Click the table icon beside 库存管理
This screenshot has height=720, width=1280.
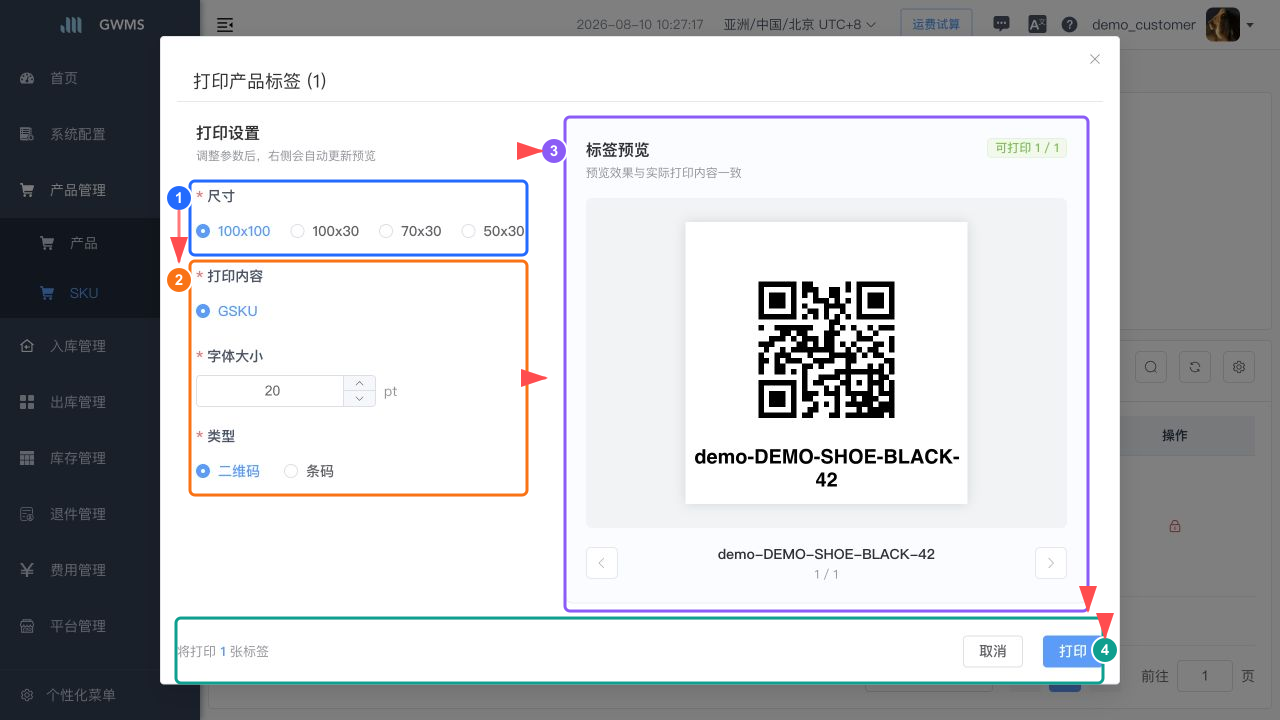tap(28, 458)
